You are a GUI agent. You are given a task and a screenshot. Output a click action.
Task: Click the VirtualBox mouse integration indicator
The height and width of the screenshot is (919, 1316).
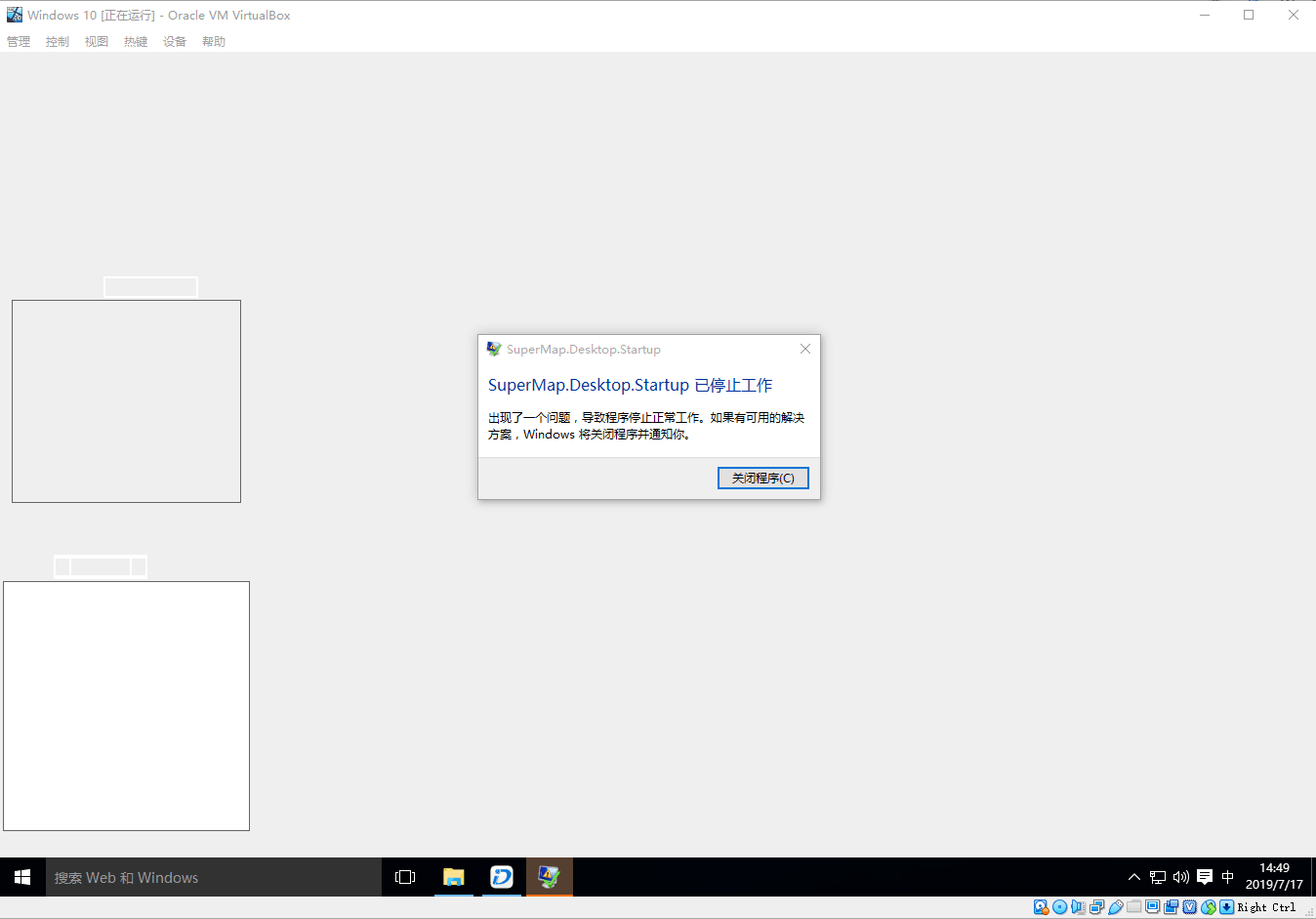[1208, 907]
